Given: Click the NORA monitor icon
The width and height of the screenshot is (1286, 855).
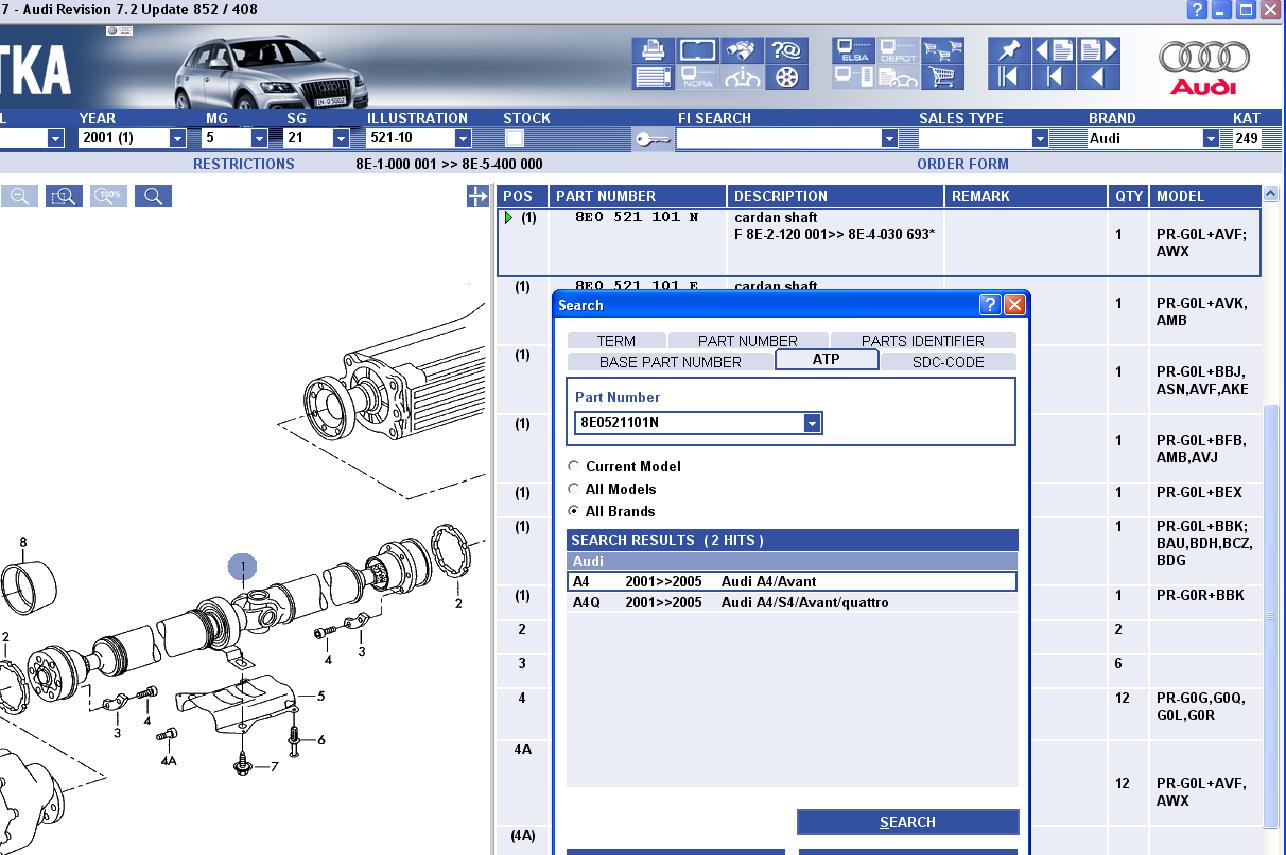Looking at the screenshot, I should pos(697,77).
